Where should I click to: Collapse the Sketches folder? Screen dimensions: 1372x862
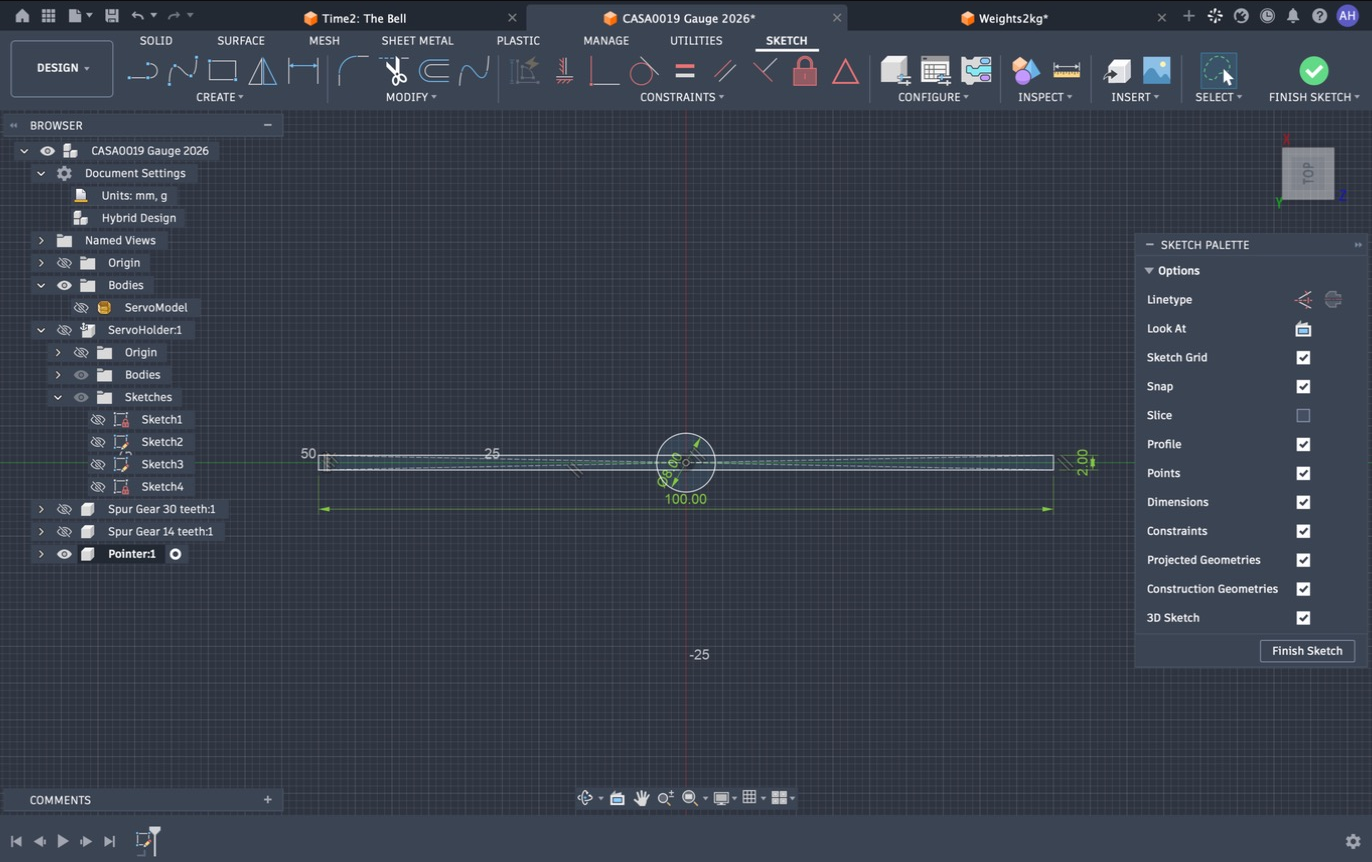coord(58,397)
